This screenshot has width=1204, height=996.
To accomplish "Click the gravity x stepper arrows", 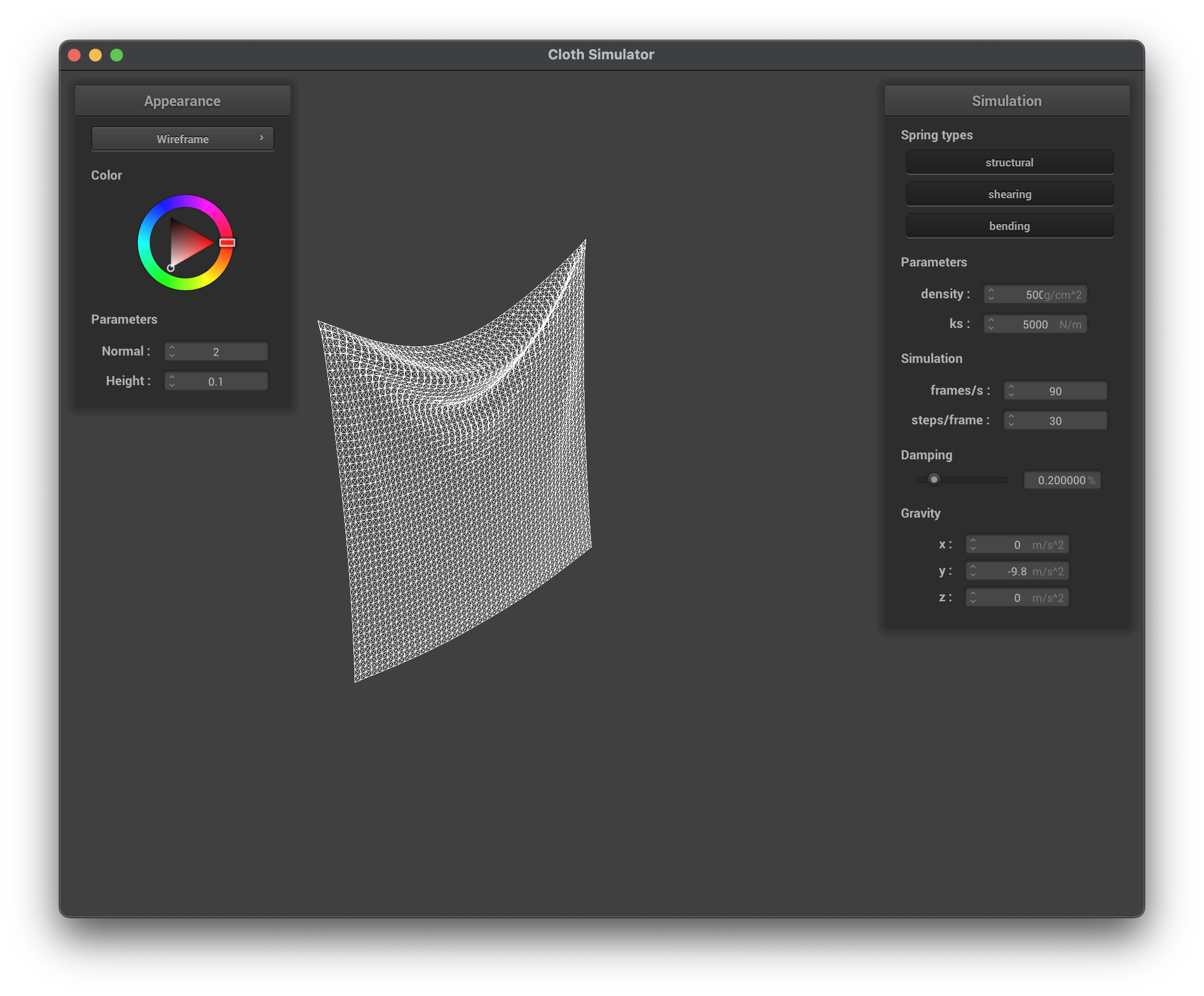I will coord(972,545).
